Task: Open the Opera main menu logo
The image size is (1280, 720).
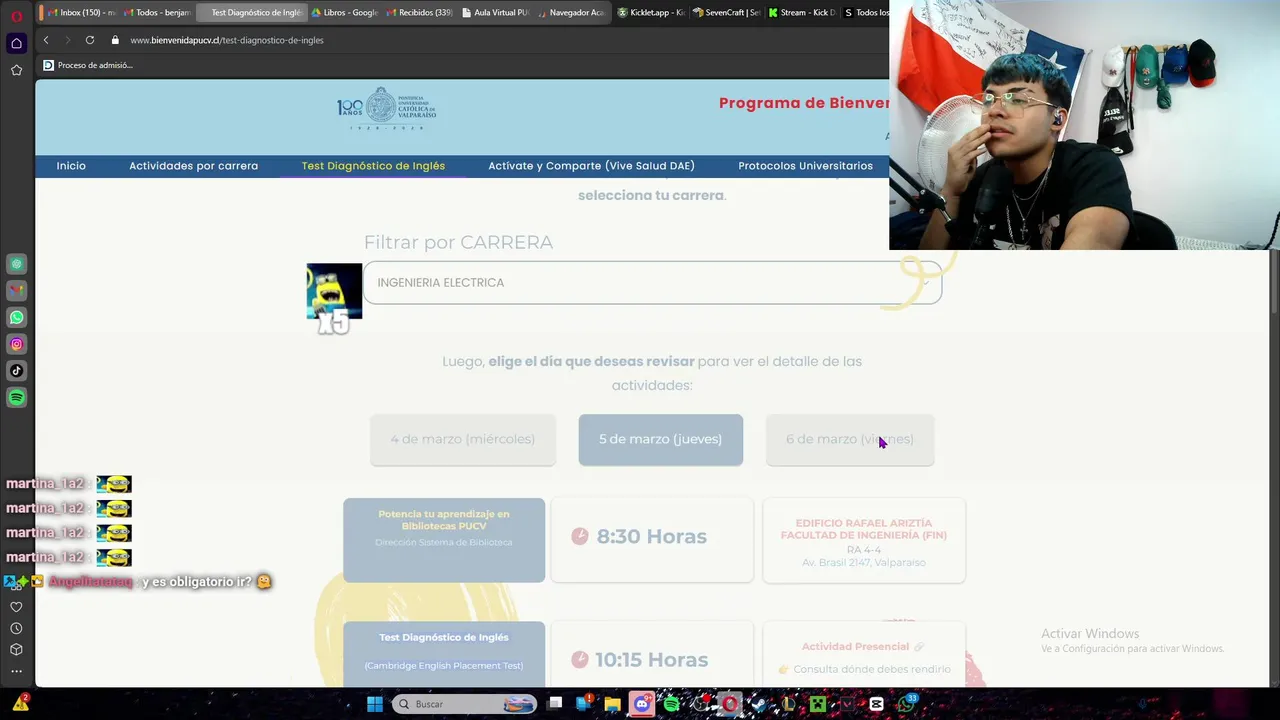Action: (x=16, y=16)
